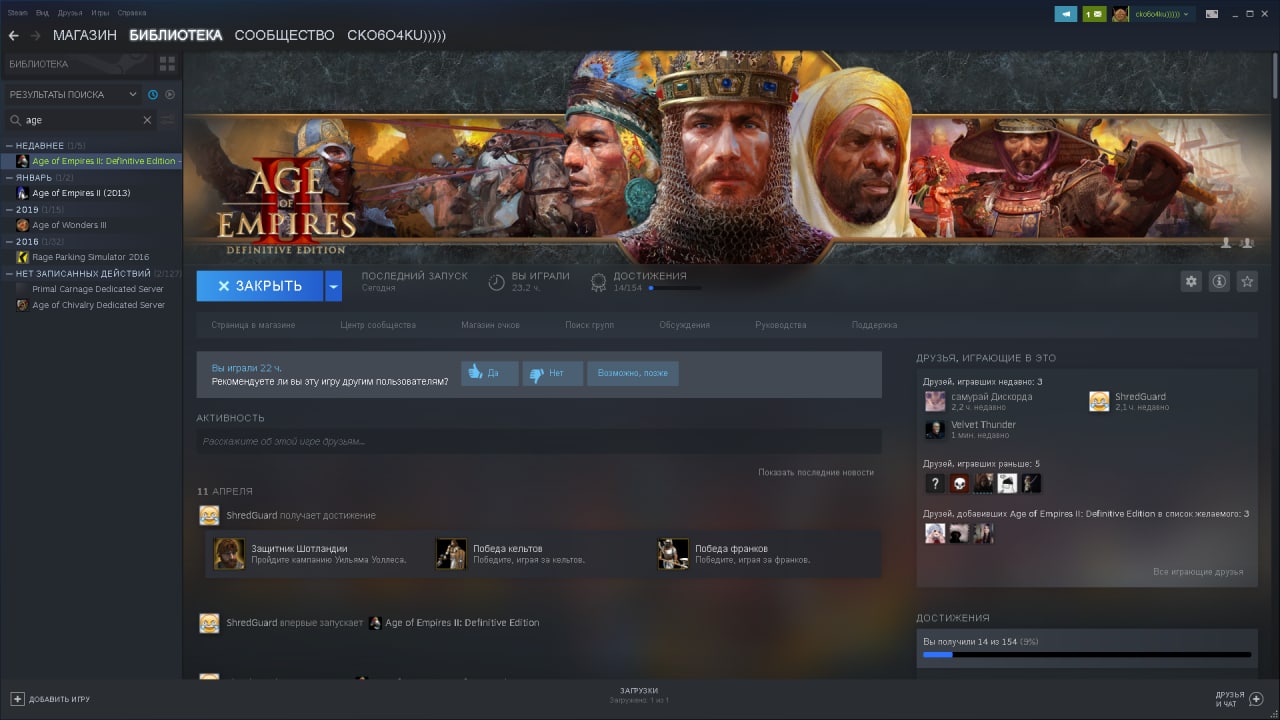Click the thumbs down Нет button
This screenshot has width=1280, height=720.
click(553, 374)
